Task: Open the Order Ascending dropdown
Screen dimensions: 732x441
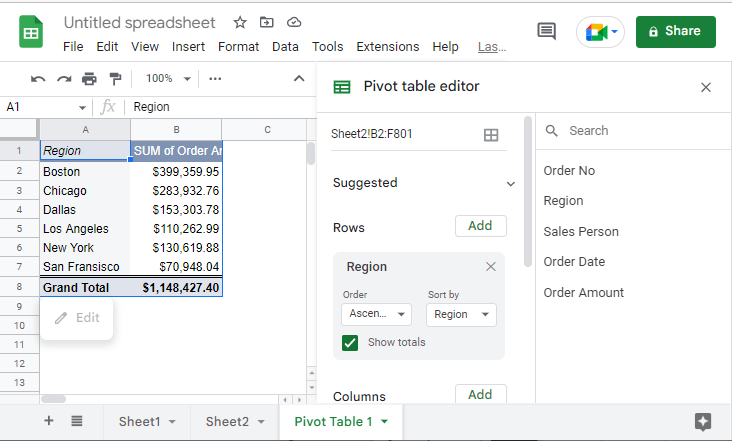Action: coord(376,314)
